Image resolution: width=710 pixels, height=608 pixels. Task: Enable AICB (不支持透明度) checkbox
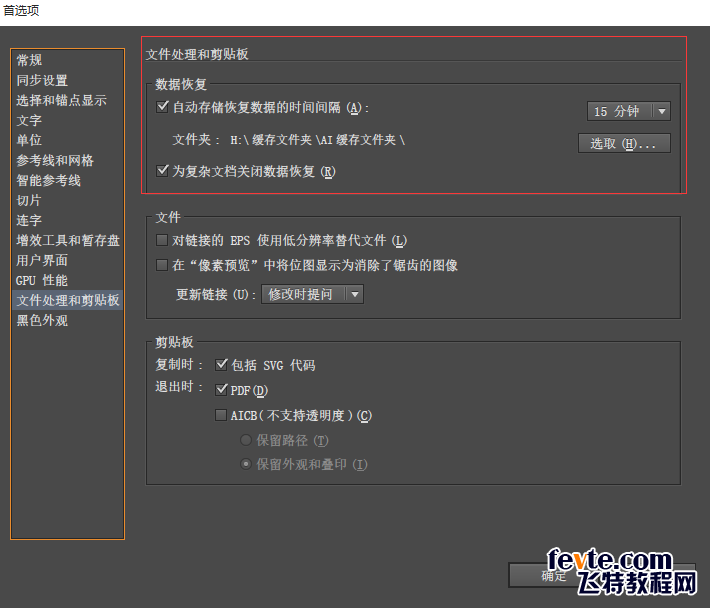[x=221, y=415]
